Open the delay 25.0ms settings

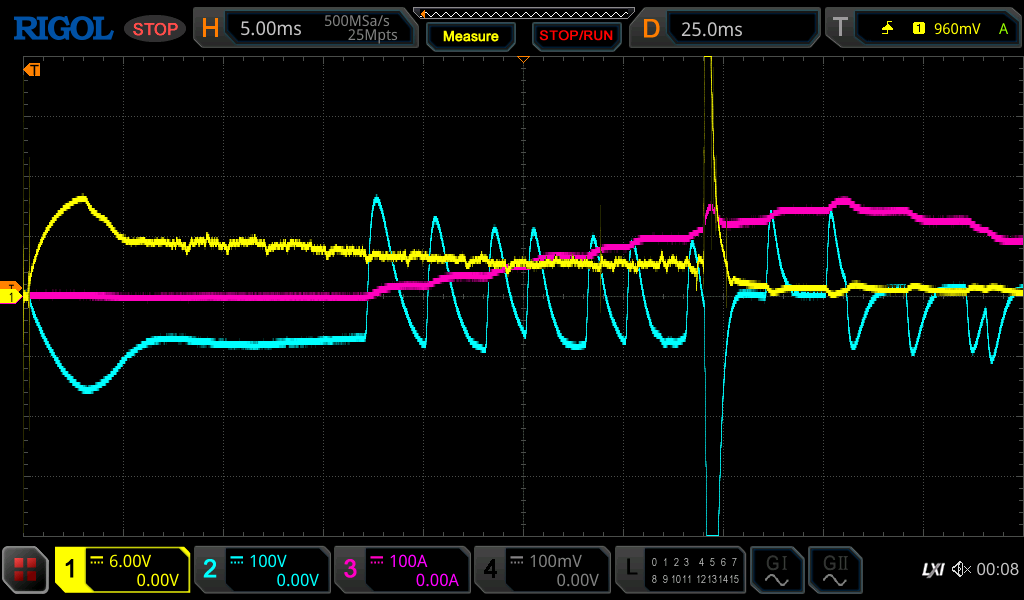[725, 29]
